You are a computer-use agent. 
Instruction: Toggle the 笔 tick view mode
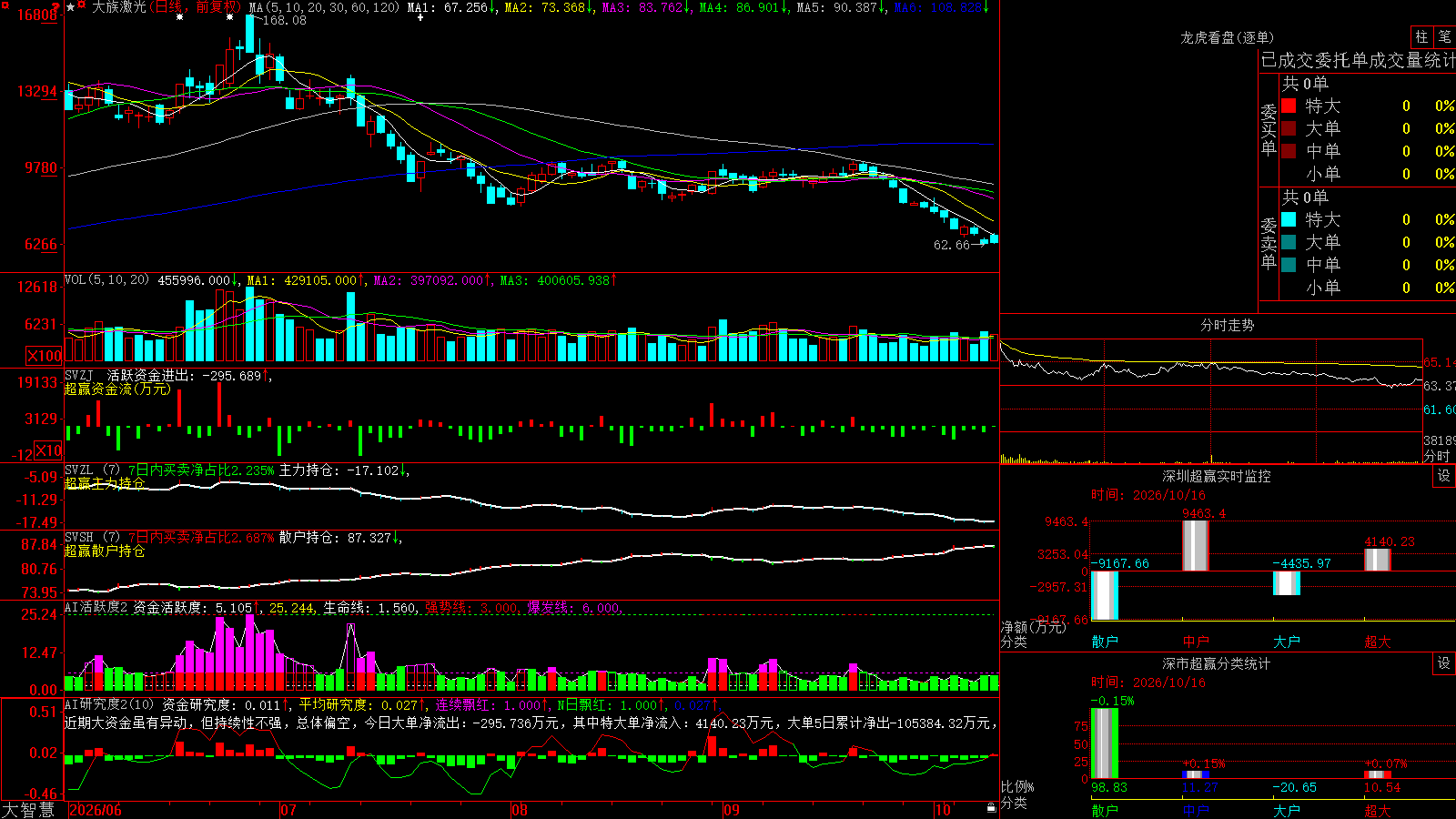[x=1444, y=37]
